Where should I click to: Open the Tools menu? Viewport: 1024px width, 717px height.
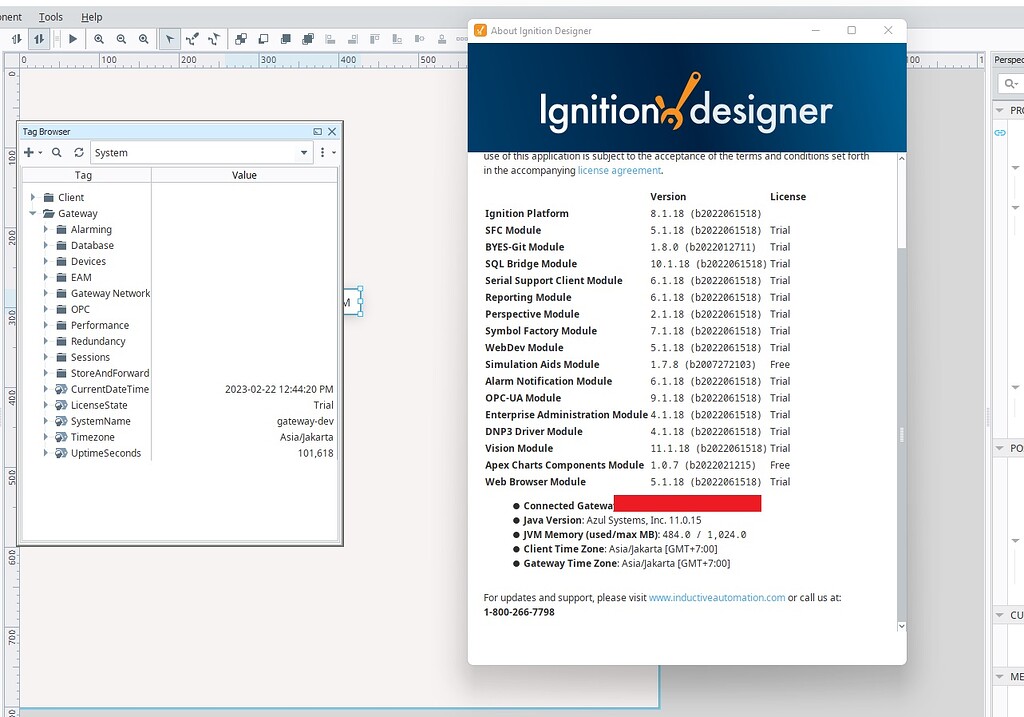50,17
